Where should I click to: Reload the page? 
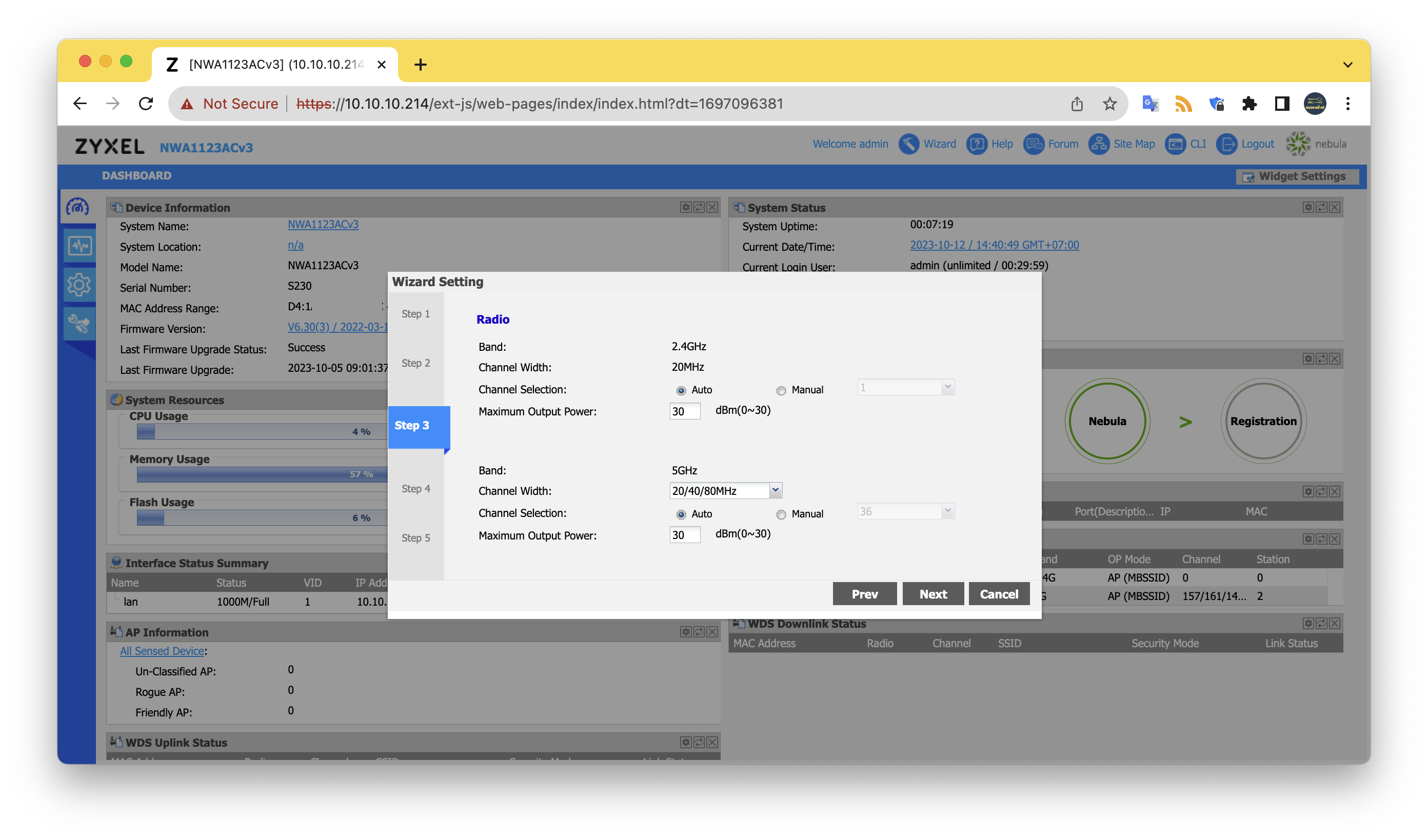[146, 104]
